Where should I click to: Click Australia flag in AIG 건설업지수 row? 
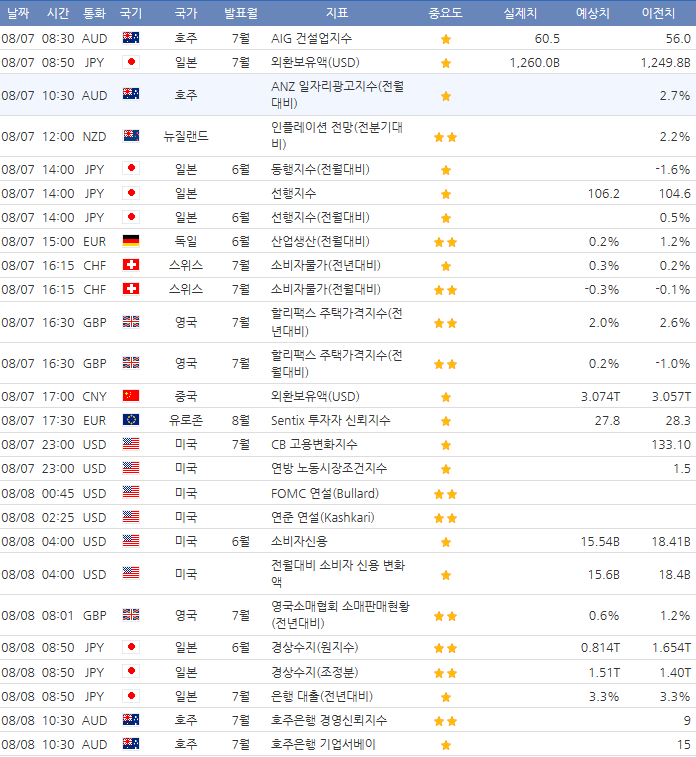[x=131, y=38]
